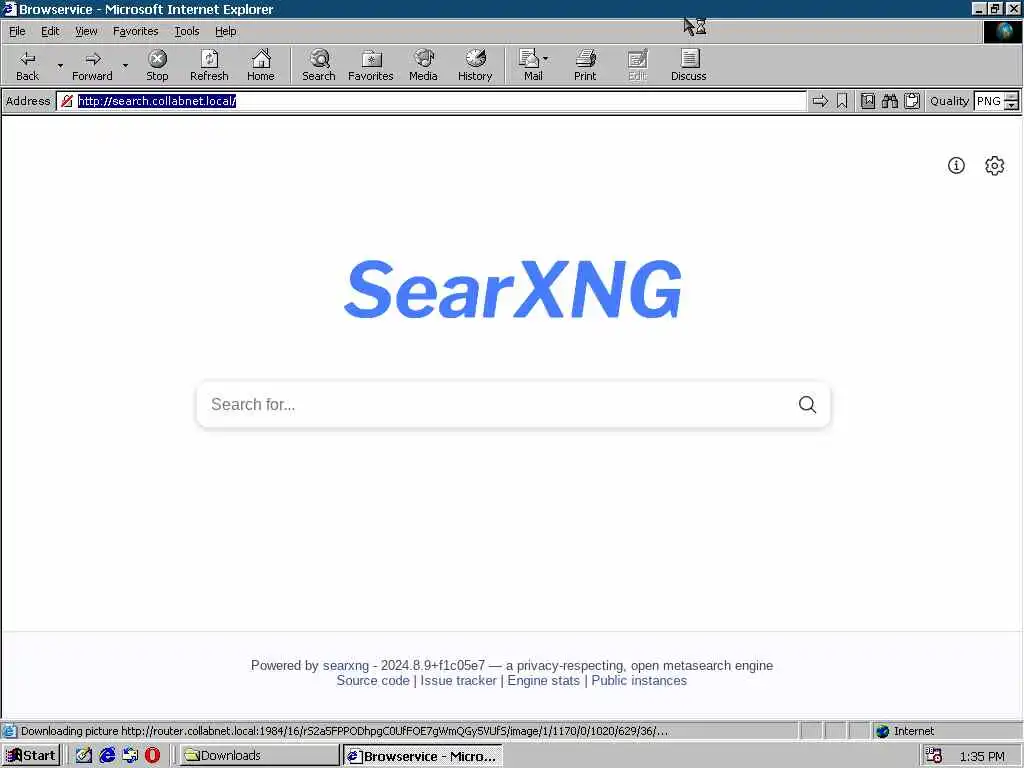Open the Tools menu
The width and height of the screenshot is (1024, 768).
click(x=187, y=31)
